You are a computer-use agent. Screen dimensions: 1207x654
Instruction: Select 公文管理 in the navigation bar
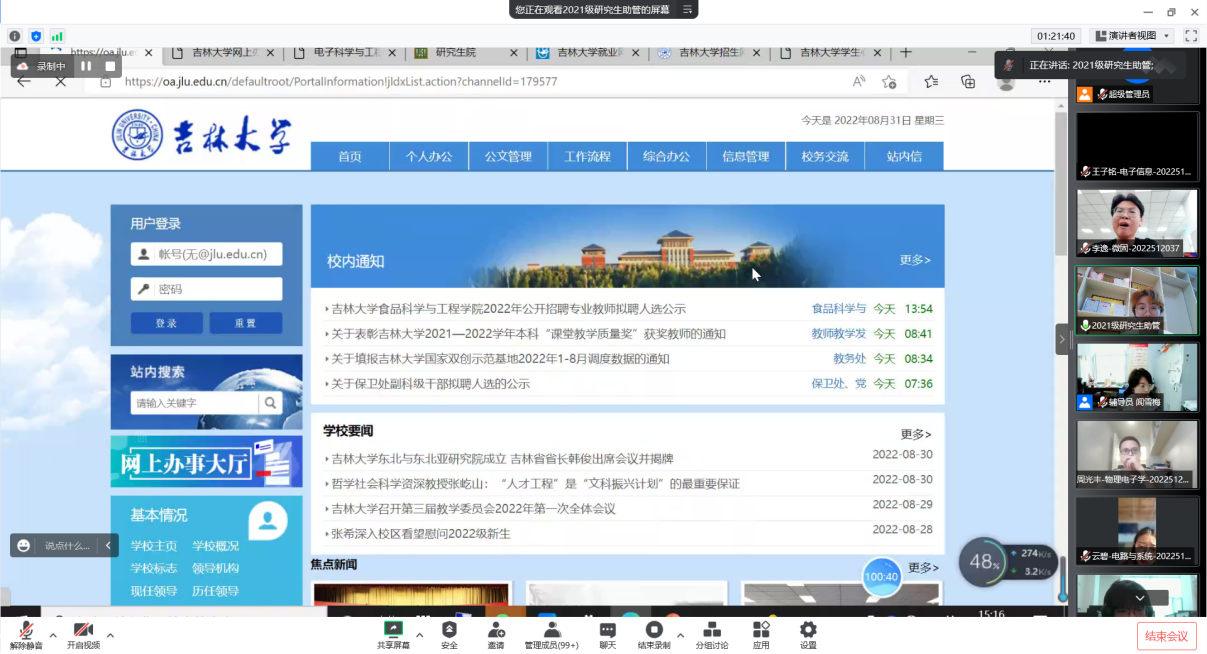click(x=508, y=156)
